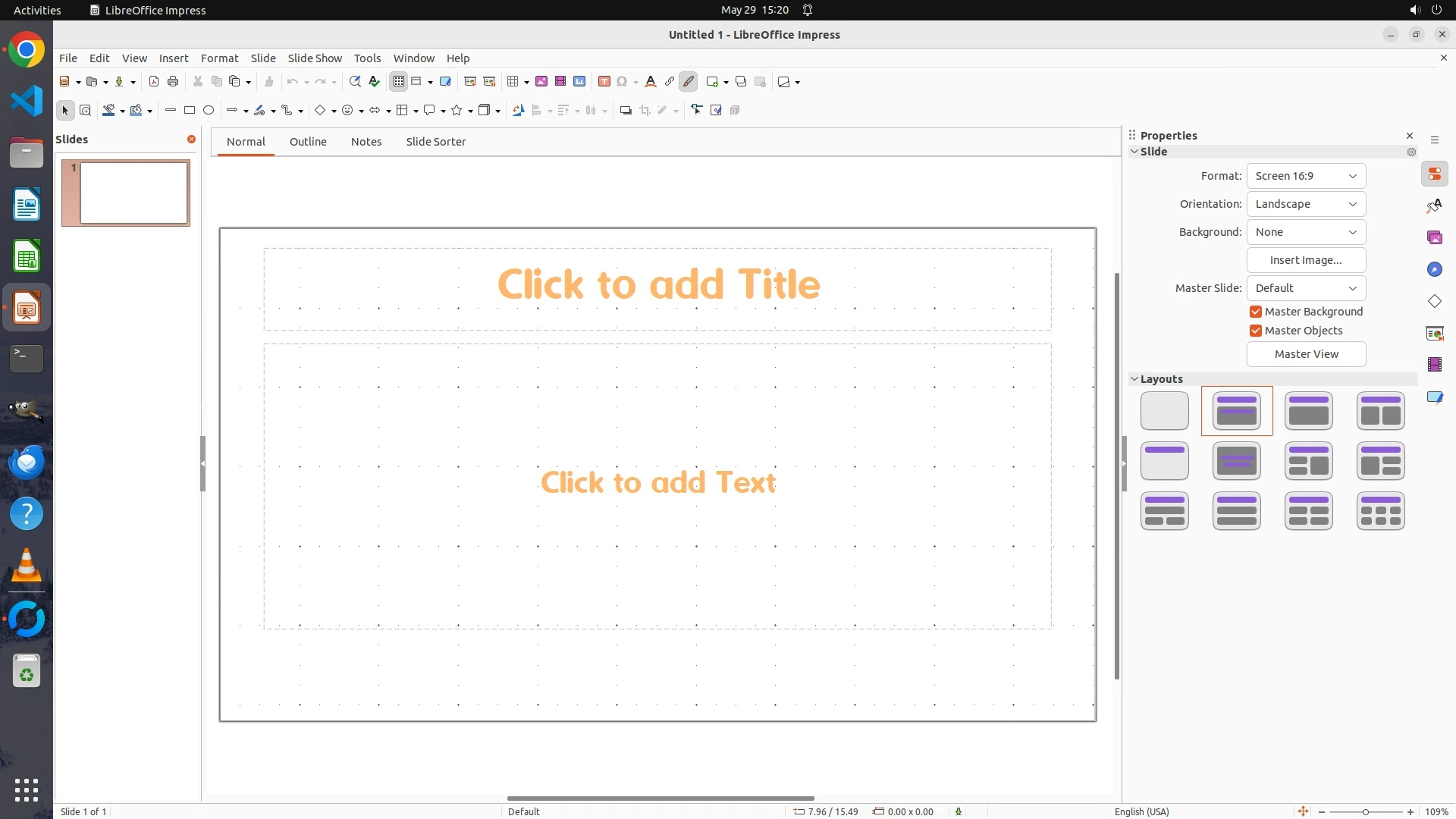This screenshot has width=1456, height=819.
Task: Collapse the Layouts section
Action: [1135, 379]
